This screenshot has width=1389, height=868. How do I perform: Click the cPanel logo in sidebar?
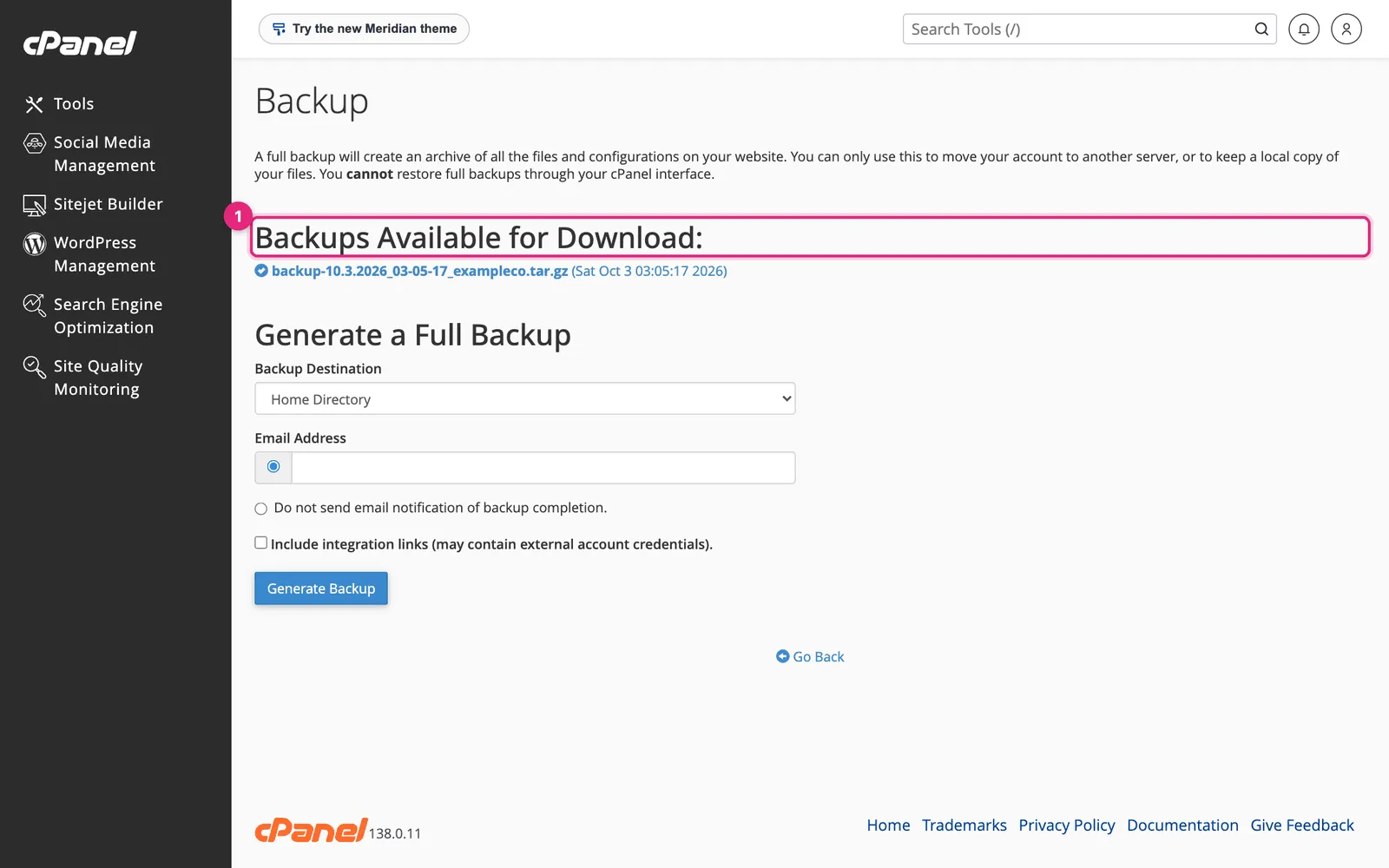click(x=80, y=43)
